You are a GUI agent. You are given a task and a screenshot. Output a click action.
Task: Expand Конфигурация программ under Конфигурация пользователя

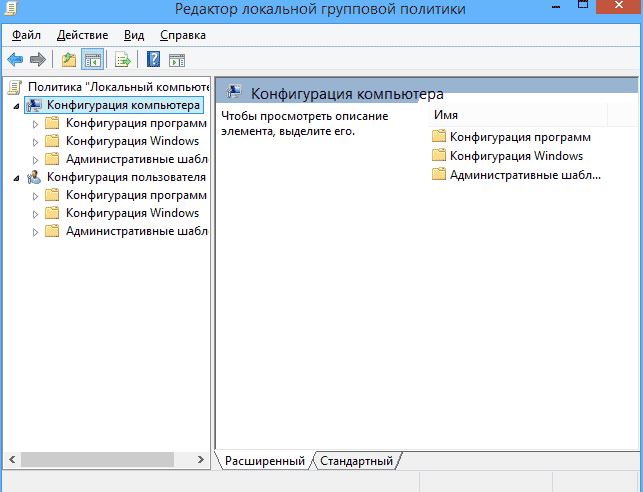pos(35,196)
